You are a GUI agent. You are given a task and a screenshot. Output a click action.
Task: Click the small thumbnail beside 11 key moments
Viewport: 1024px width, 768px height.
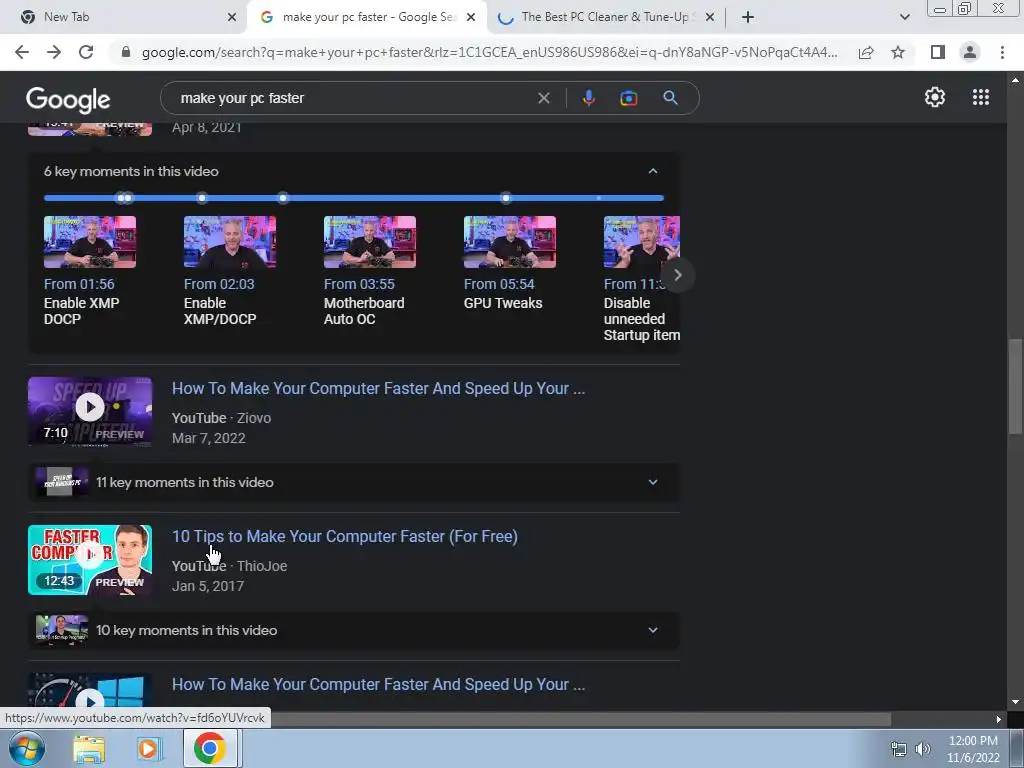point(61,483)
